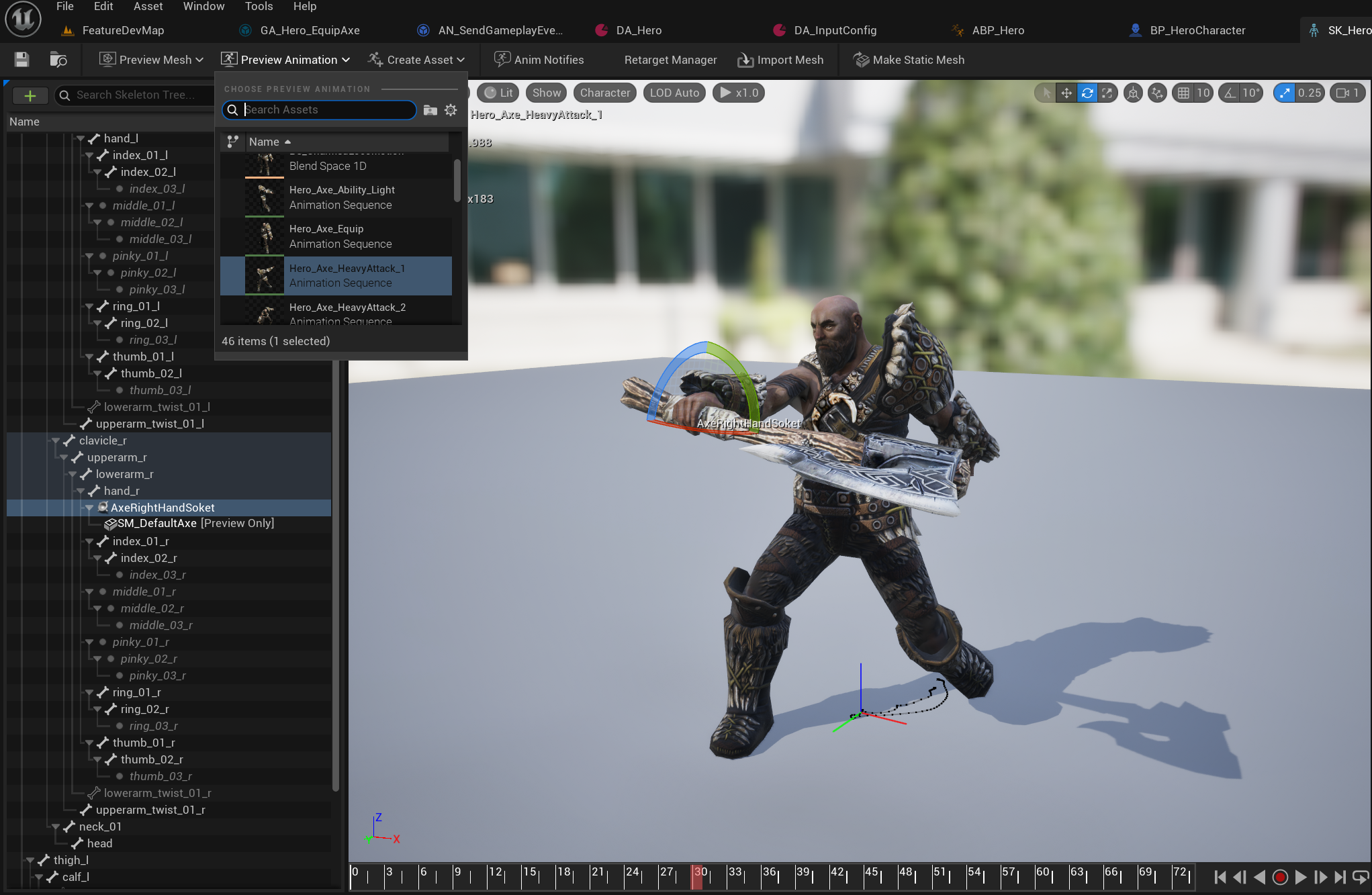The height and width of the screenshot is (895, 1372).
Task: Click the Browse to asset icon
Action: 58,60
